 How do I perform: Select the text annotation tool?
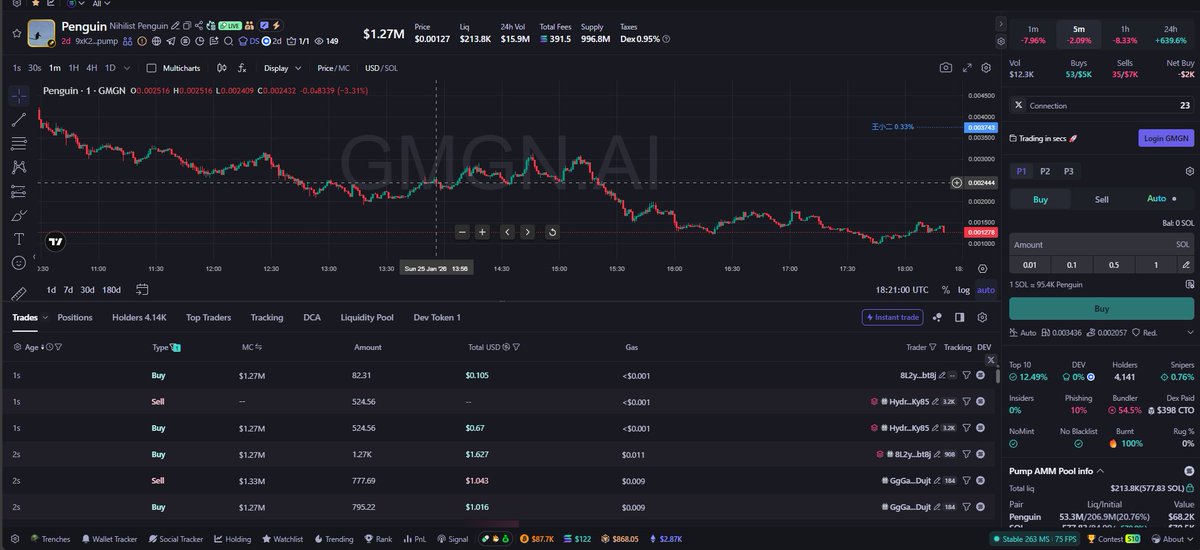(x=19, y=238)
